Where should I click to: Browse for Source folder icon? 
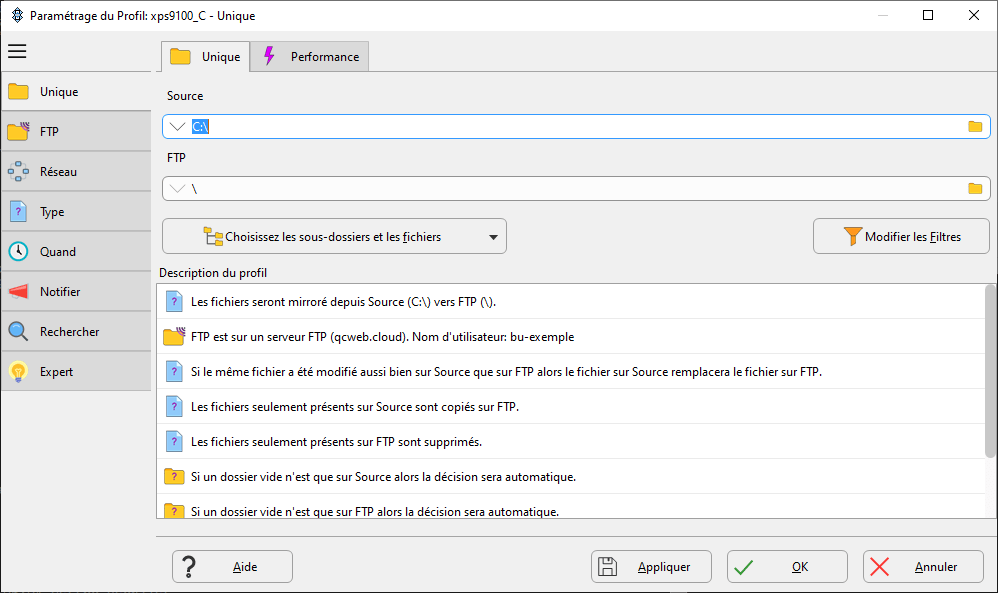pyautogui.click(x=975, y=127)
